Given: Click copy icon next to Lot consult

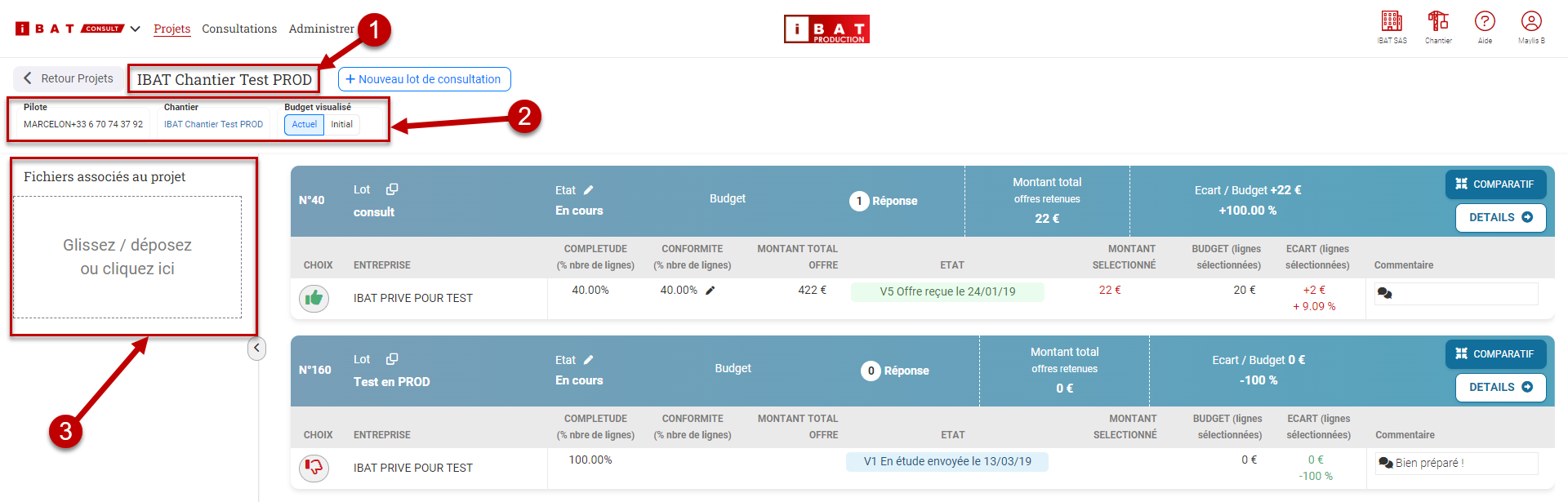Looking at the screenshot, I should 392,189.
